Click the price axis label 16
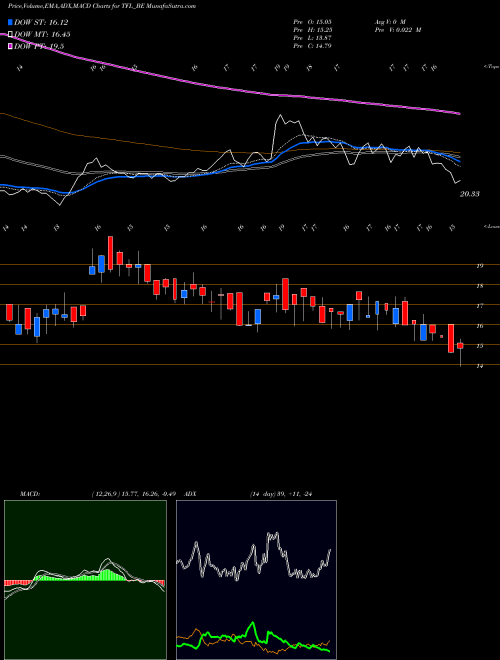The height and width of the screenshot is (660, 500). (479, 326)
